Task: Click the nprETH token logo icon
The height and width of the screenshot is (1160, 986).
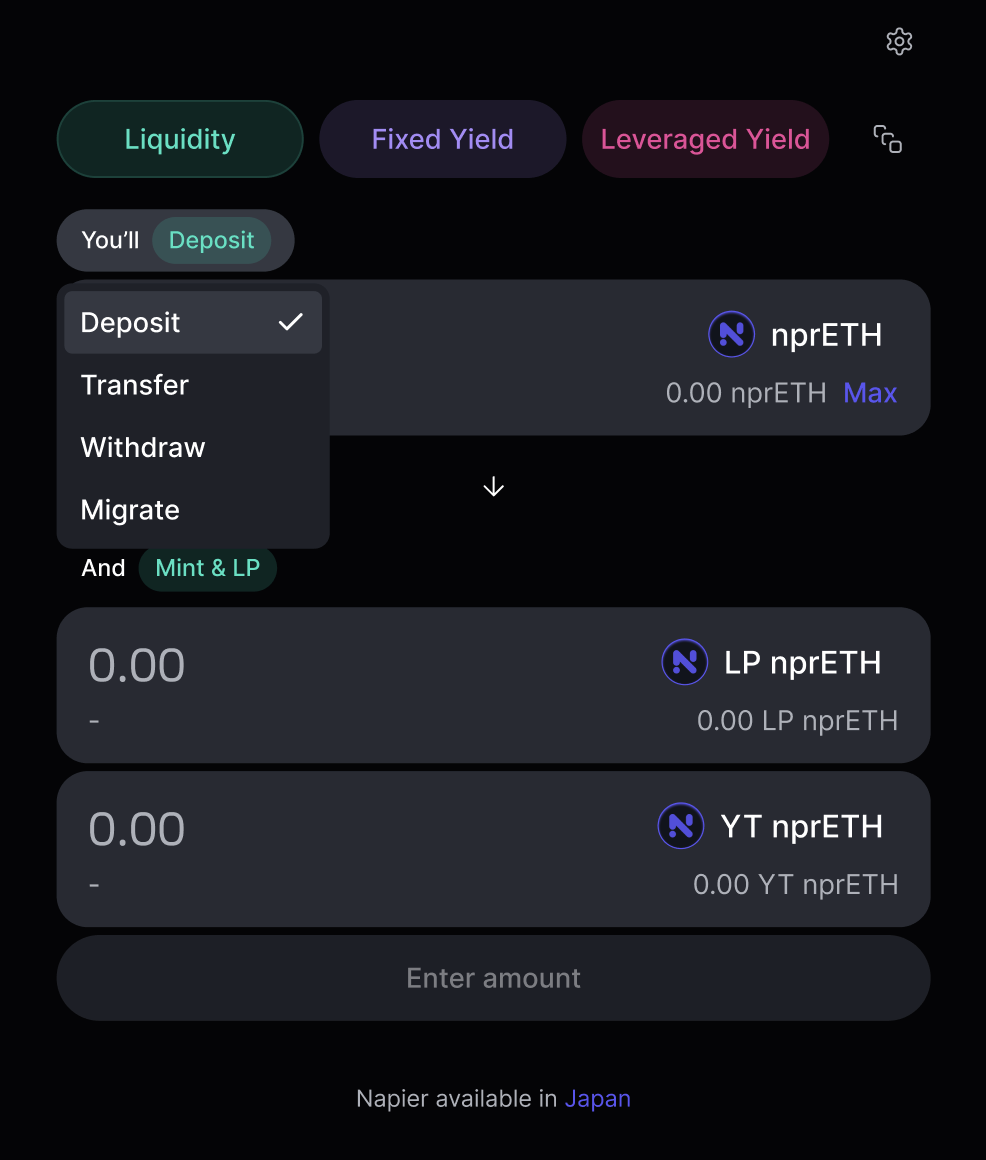Action: pos(731,334)
